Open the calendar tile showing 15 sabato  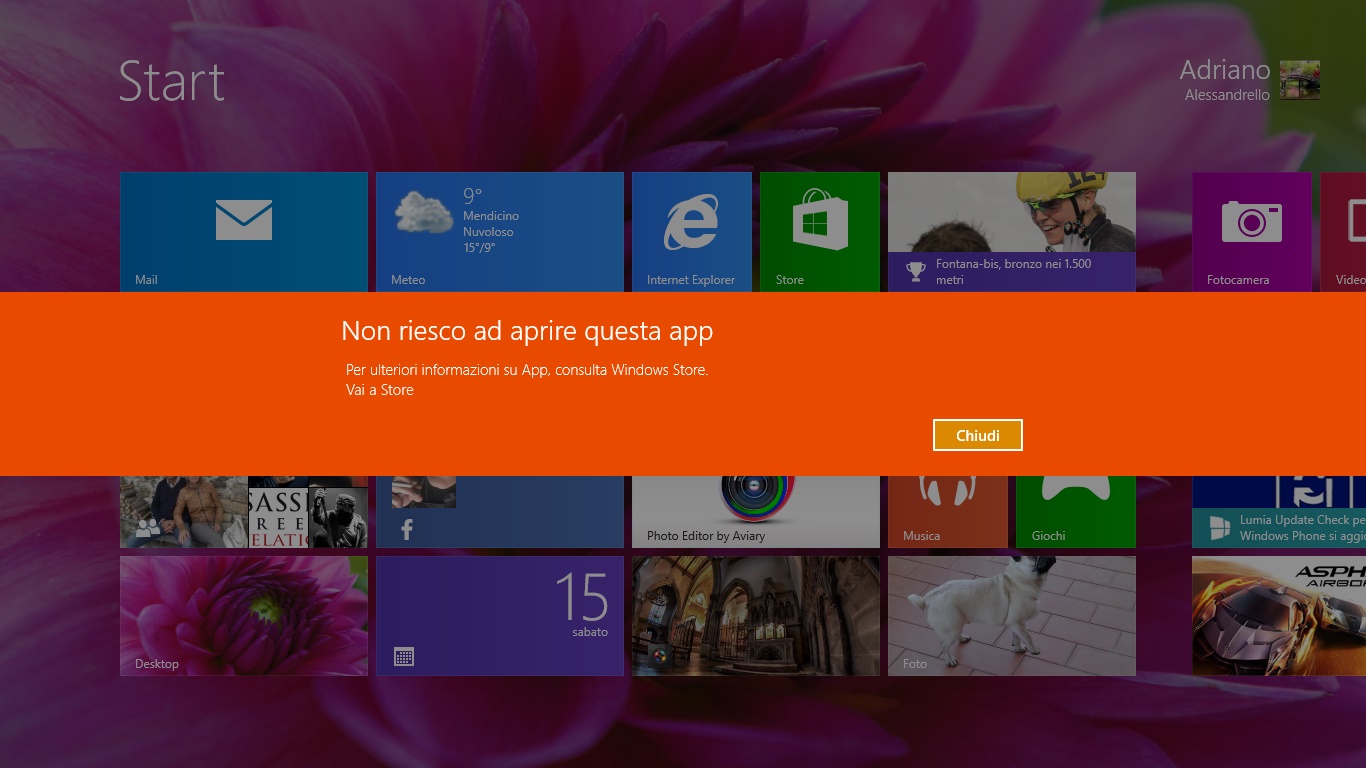pyautogui.click(x=500, y=616)
